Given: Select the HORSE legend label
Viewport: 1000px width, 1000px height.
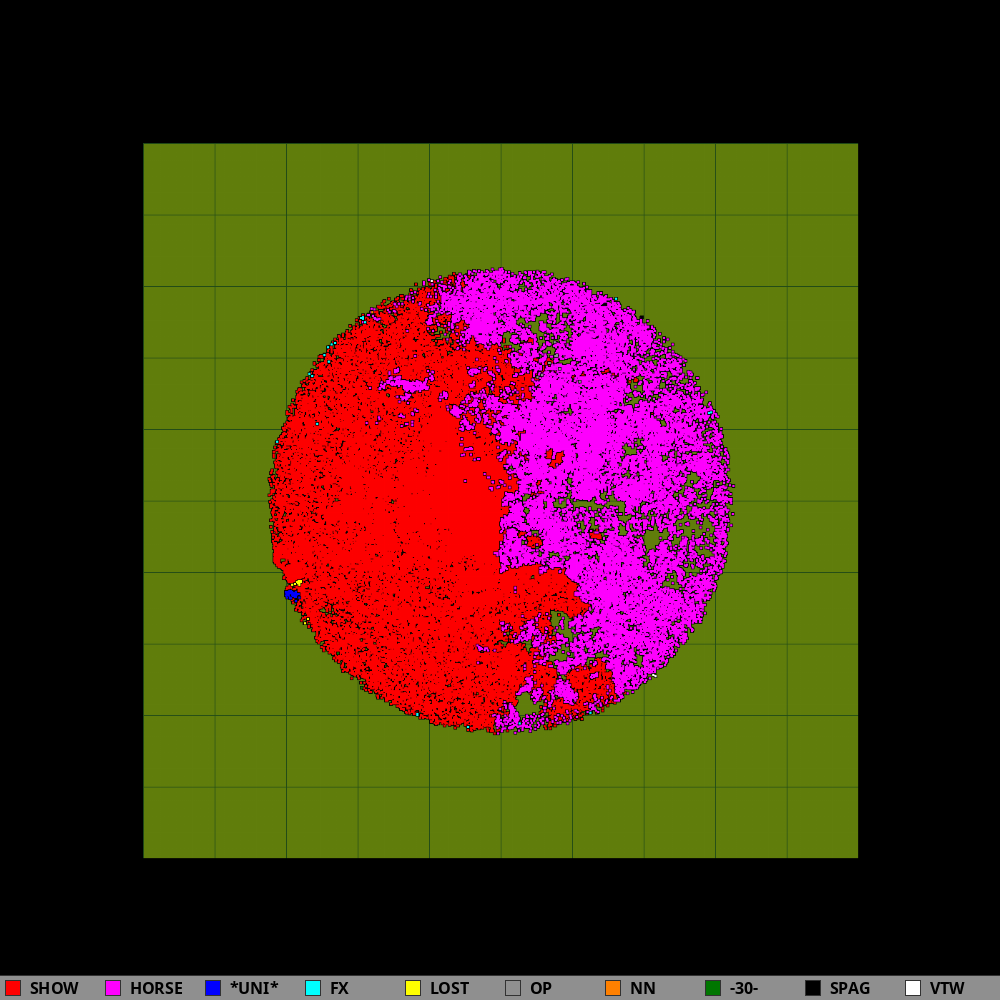Looking at the screenshot, I should pyautogui.click(x=156, y=988).
